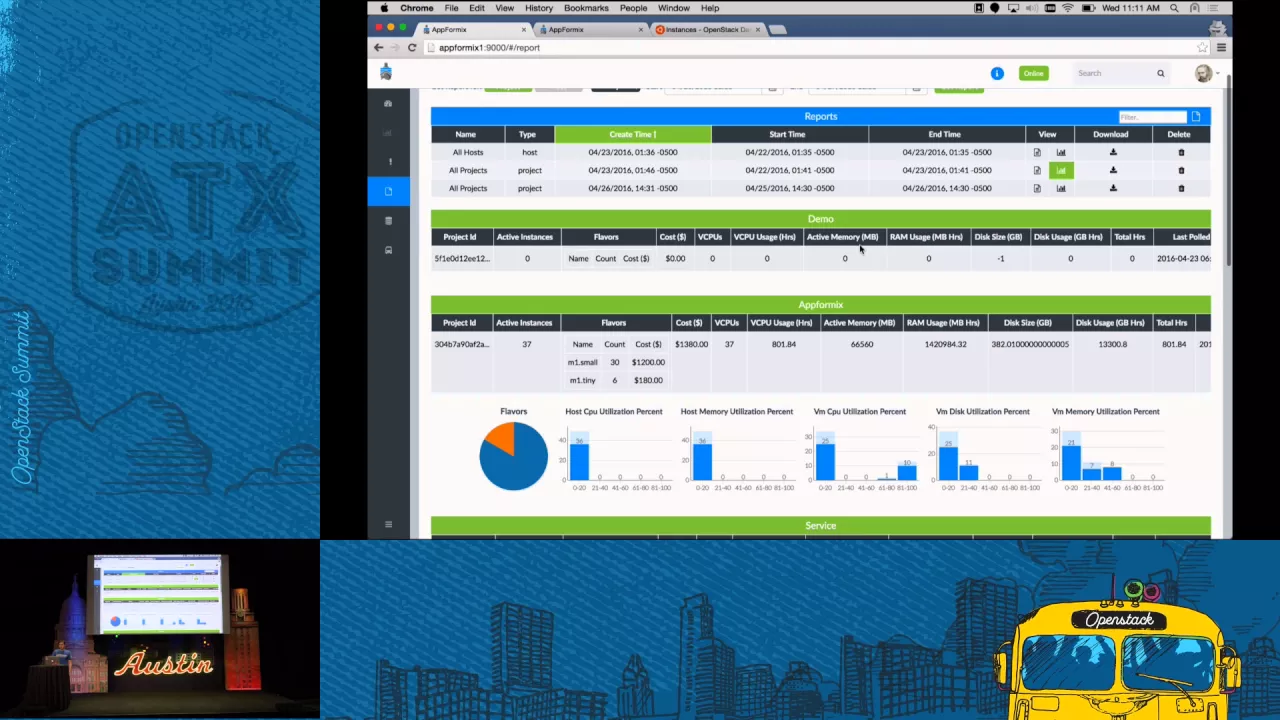Delete the All Hosts report
Viewport: 1280px width, 720px height.
tap(1181, 152)
